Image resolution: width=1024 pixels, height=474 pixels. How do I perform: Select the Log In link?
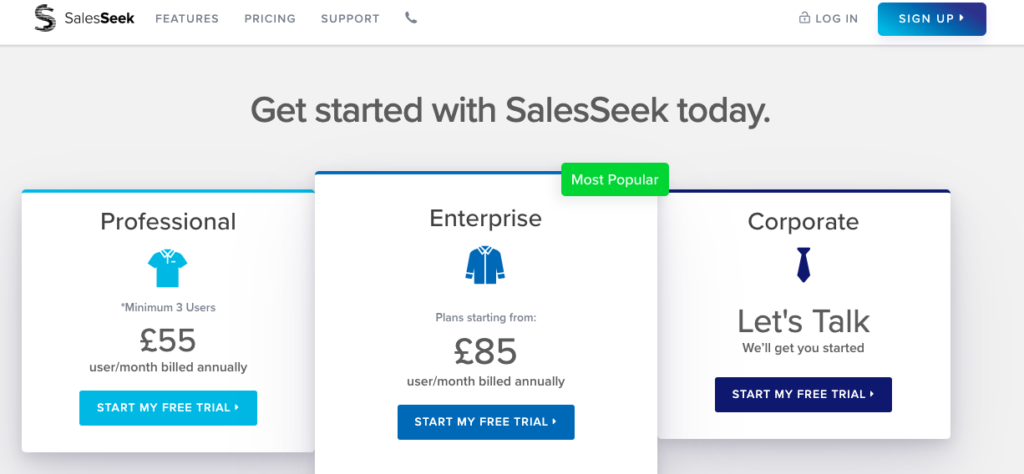coord(837,19)
